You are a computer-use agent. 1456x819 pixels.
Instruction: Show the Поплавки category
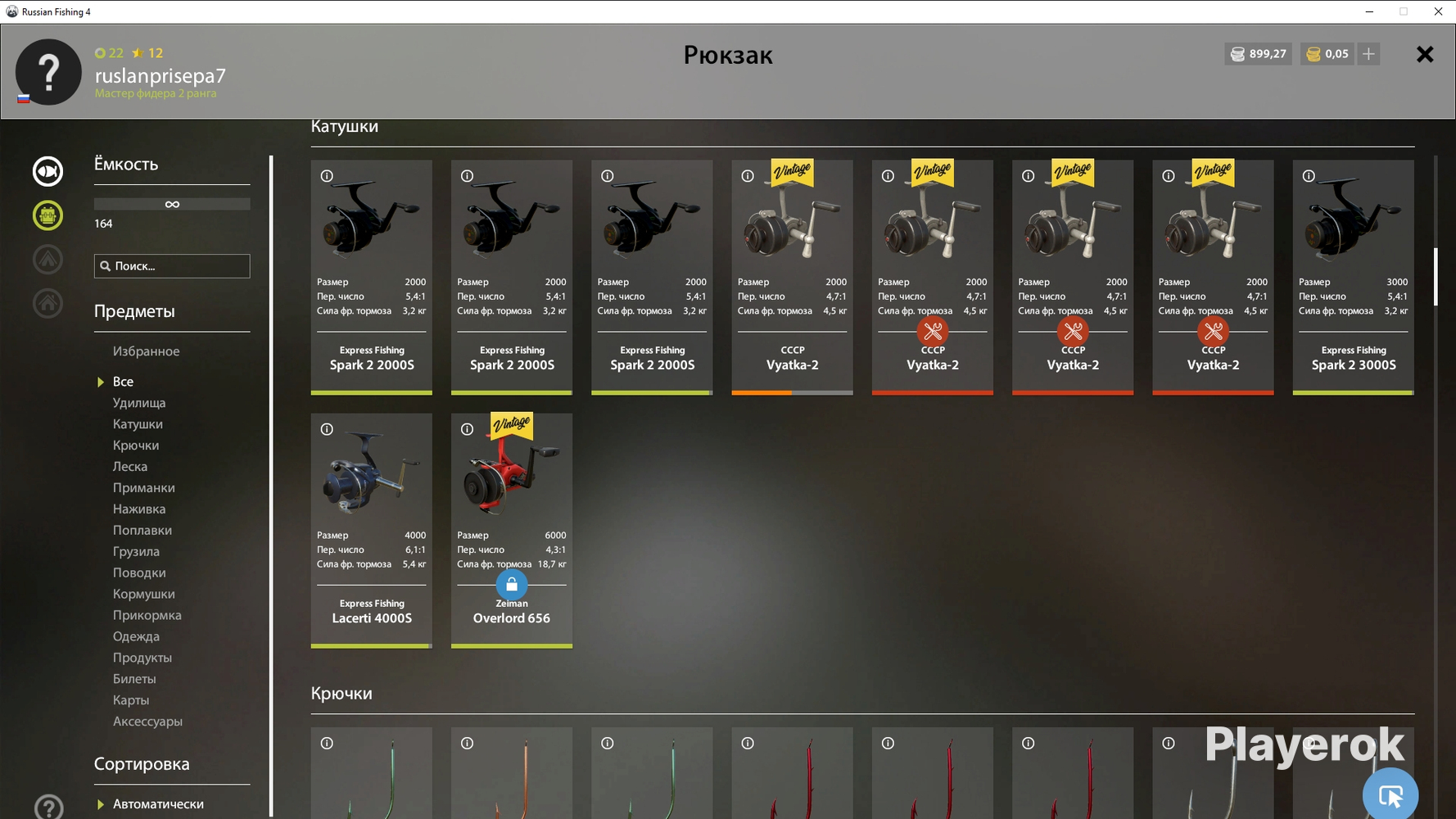[142, 531]
